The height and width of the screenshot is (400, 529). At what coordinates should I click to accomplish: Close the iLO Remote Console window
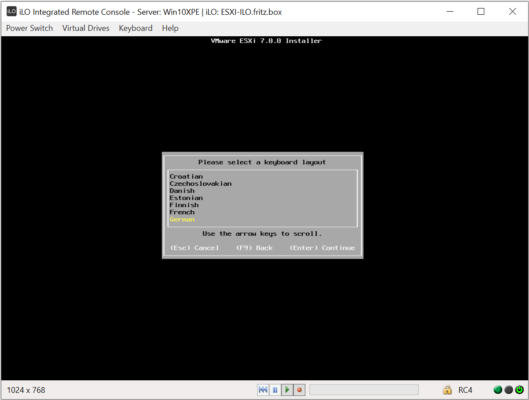[x=512, y=11]
